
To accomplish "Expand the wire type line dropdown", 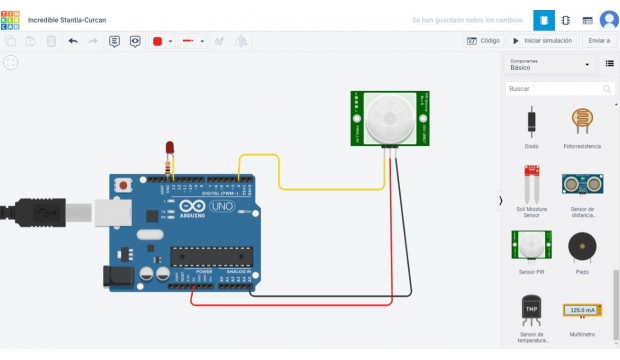I will click(x=202, y=41).
